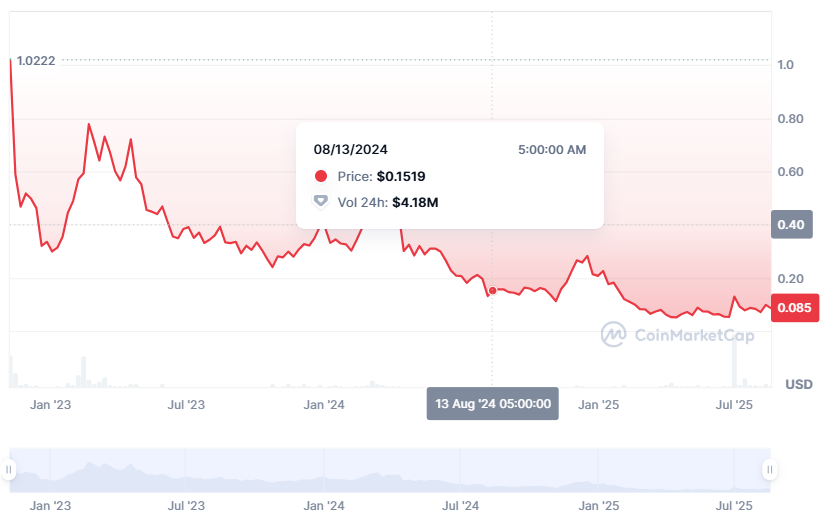Click the 1.0222 peak price label

tap(36, 61)
